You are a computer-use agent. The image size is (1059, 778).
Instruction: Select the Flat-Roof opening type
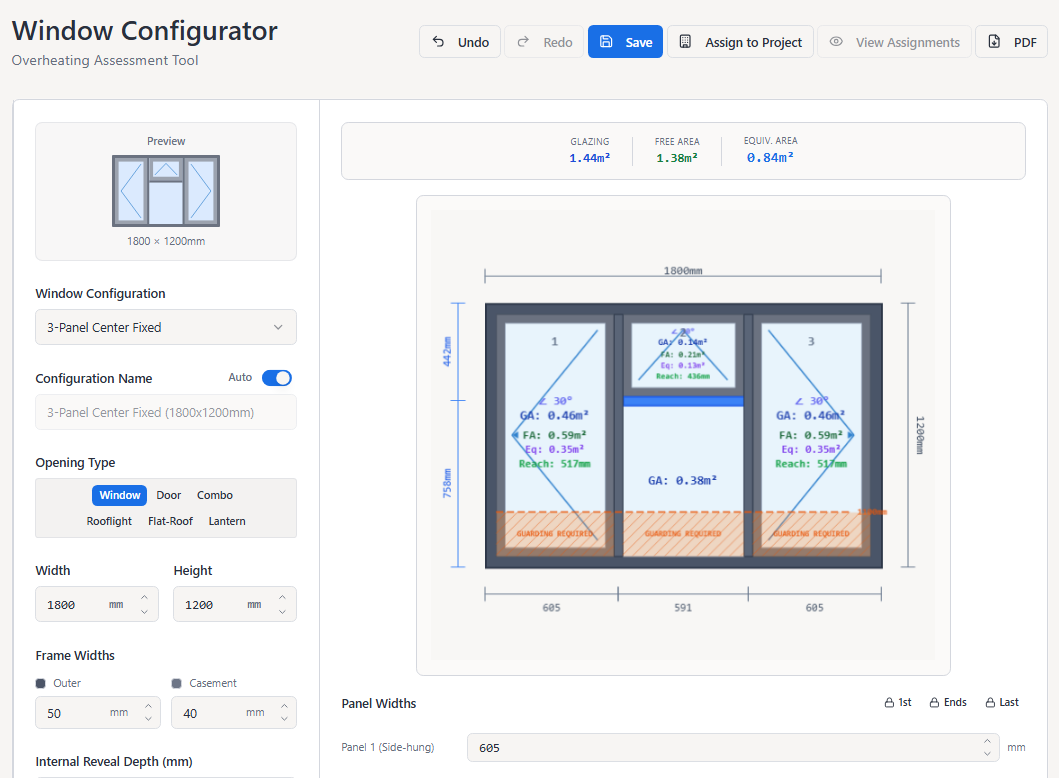tap(170, 521)
